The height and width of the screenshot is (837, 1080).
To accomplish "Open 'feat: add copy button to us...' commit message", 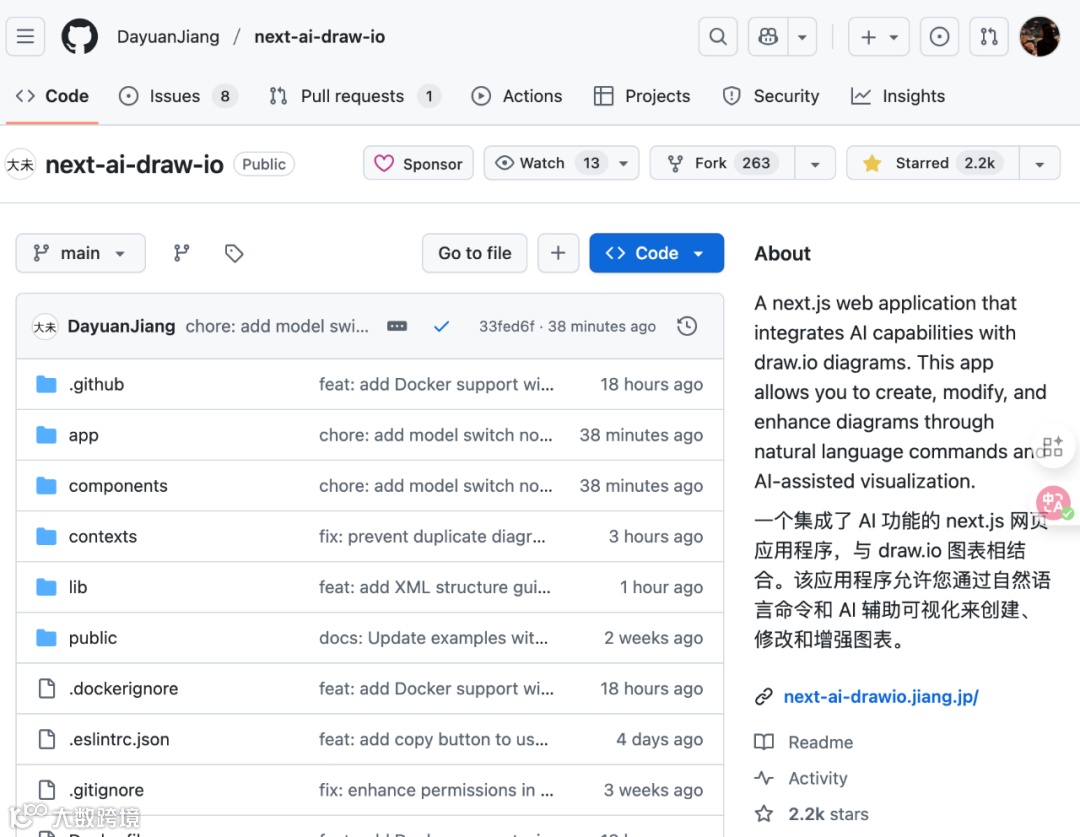I will click(x=433, y=739).
